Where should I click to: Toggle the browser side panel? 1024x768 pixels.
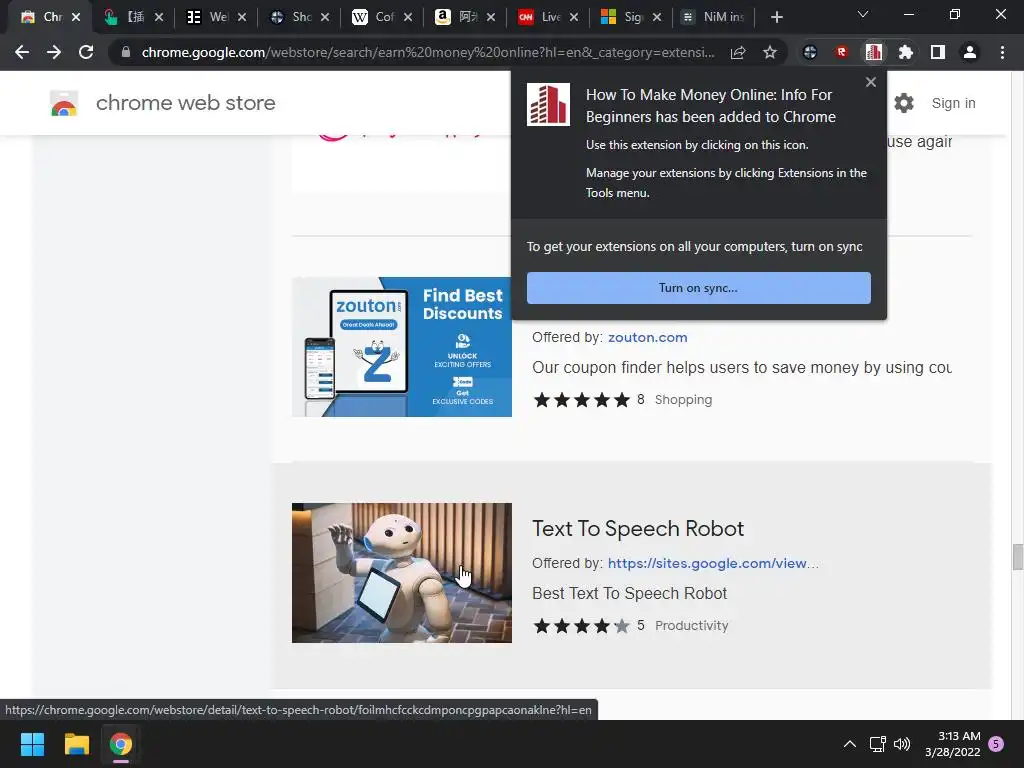click(x=938, y=52)
